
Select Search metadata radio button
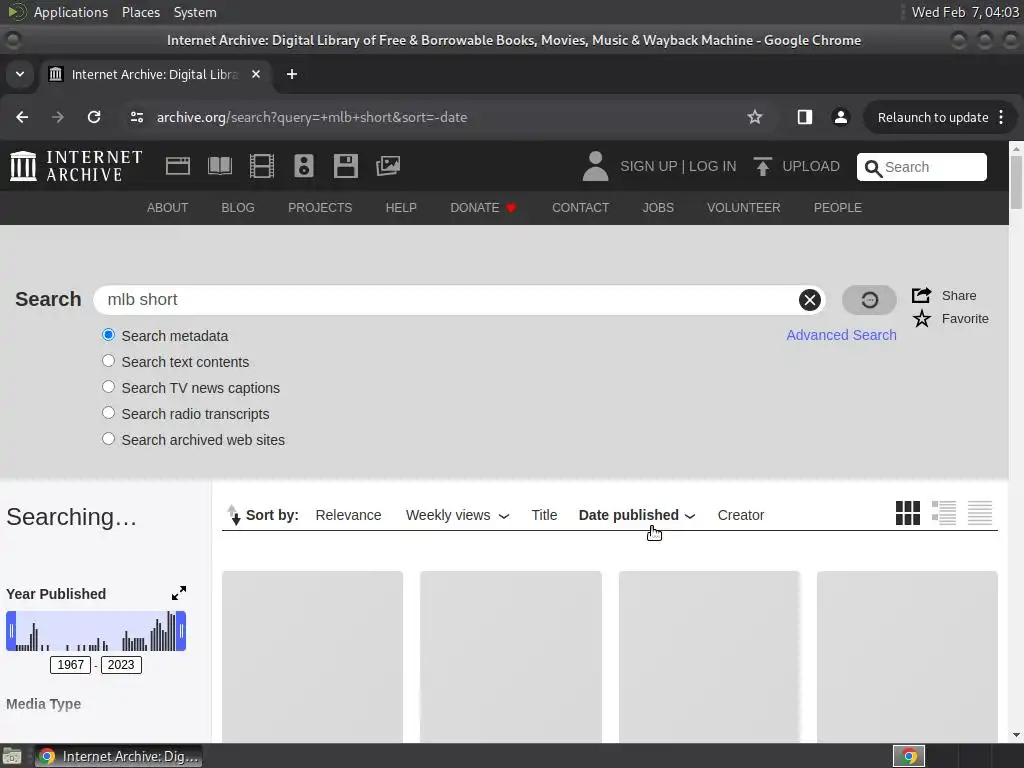(x=108, y=335)
